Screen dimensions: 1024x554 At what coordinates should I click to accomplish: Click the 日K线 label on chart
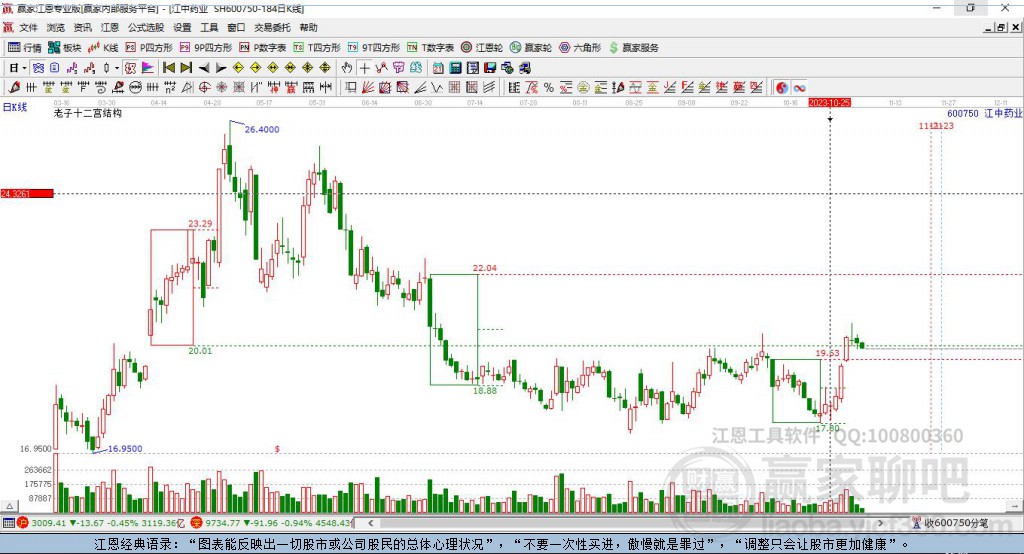coord(15,108)
